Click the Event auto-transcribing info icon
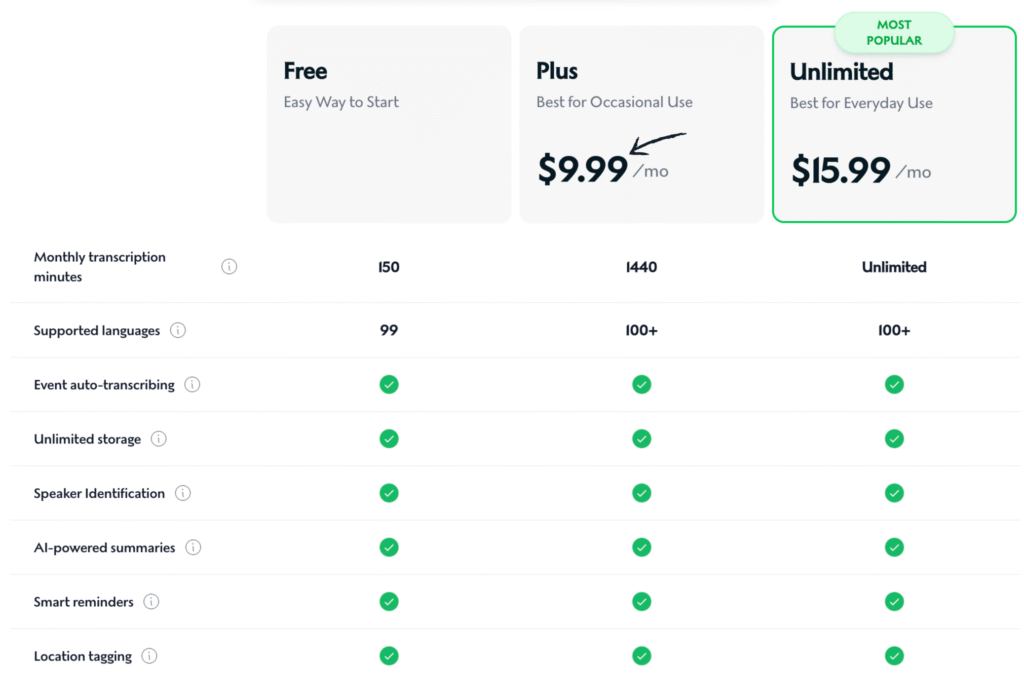1024x680 pixels. click(x=192, y=384)
